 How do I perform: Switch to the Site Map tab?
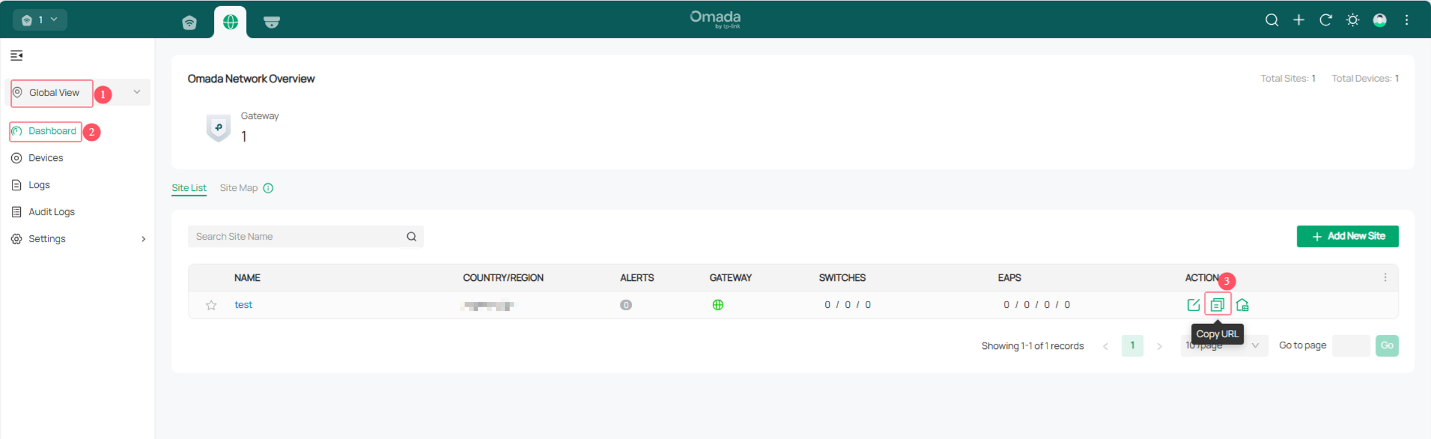pyautogui.click(x=238, y=188)
